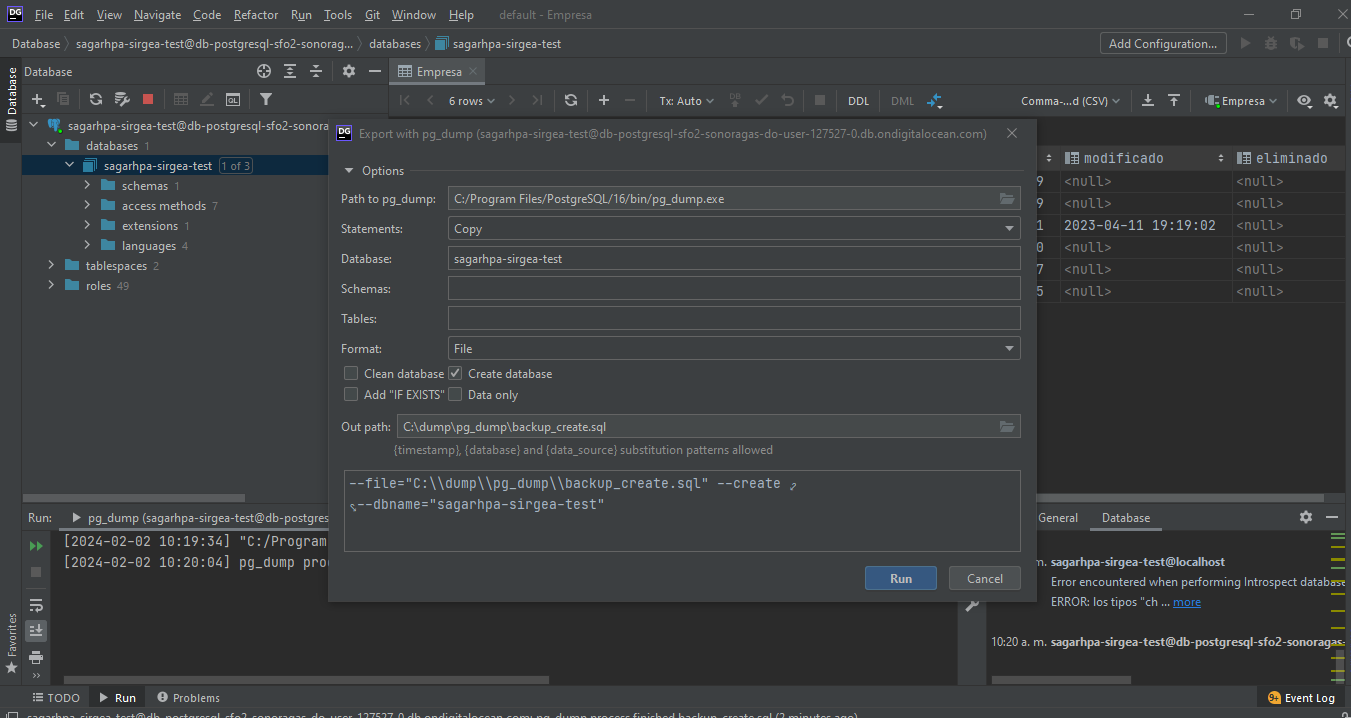
Task: Open the Problems tool window tab
Action: point(187,698)
